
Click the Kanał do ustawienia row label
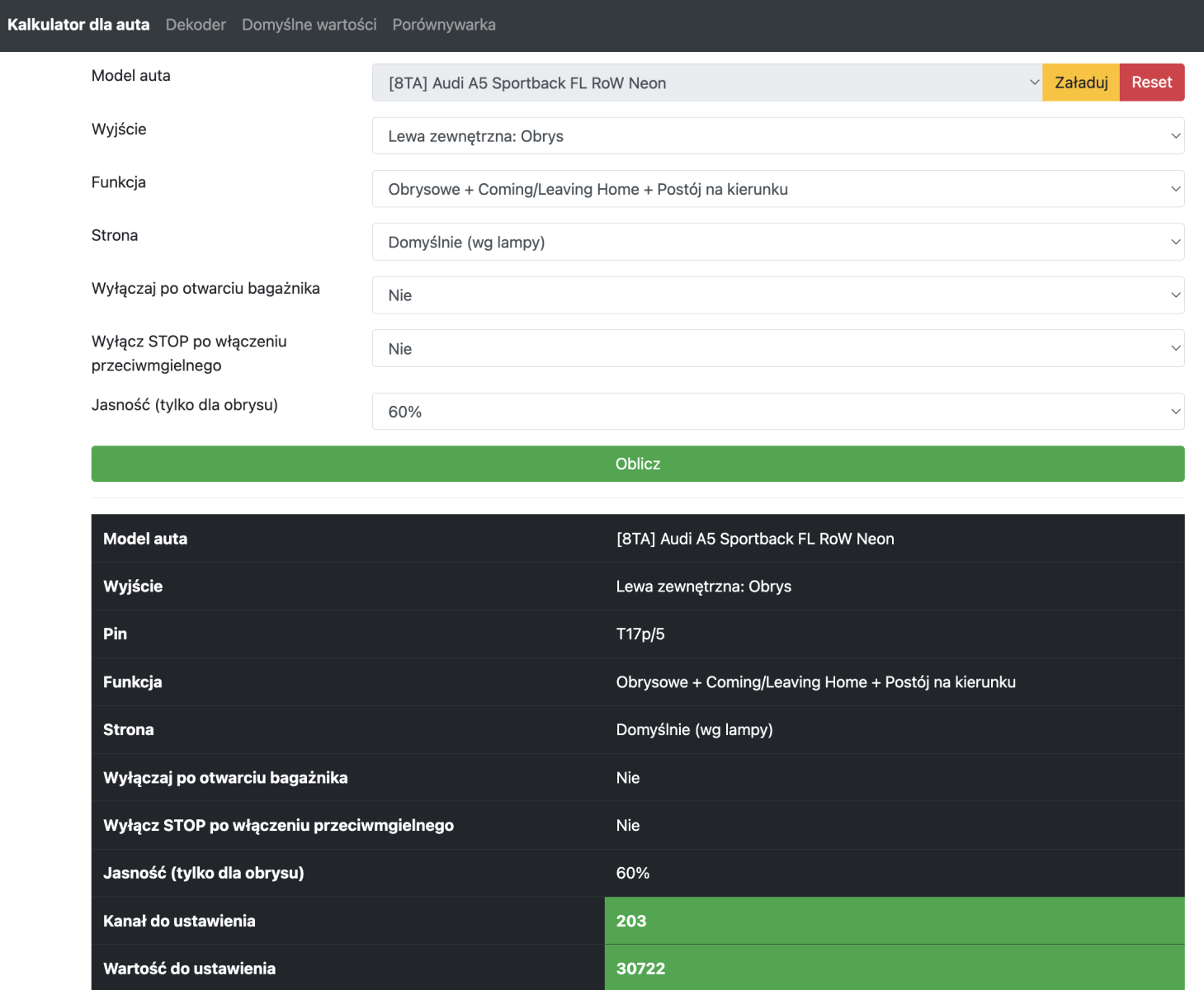(179, 921)
